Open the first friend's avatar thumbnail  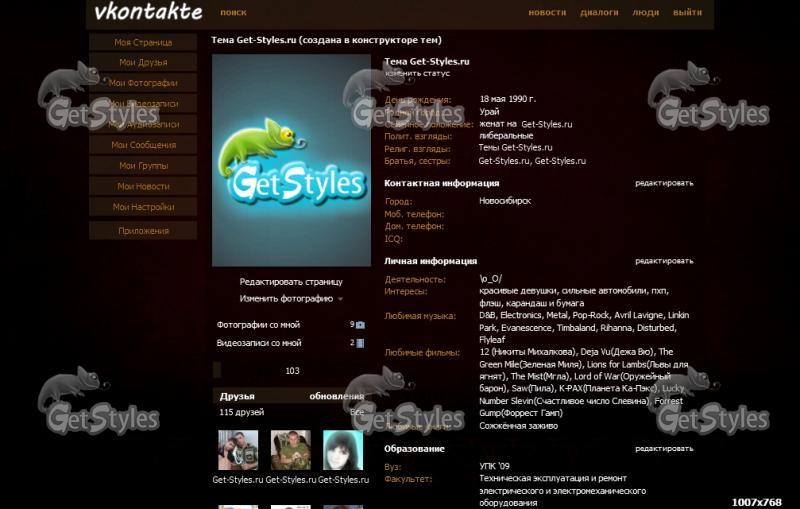238,450
